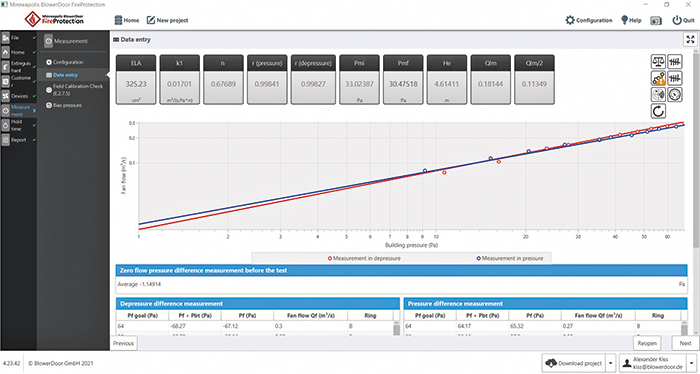Open the Customer section icon
The height and width of the screenshot is (374, 700).
click(5, 81)
